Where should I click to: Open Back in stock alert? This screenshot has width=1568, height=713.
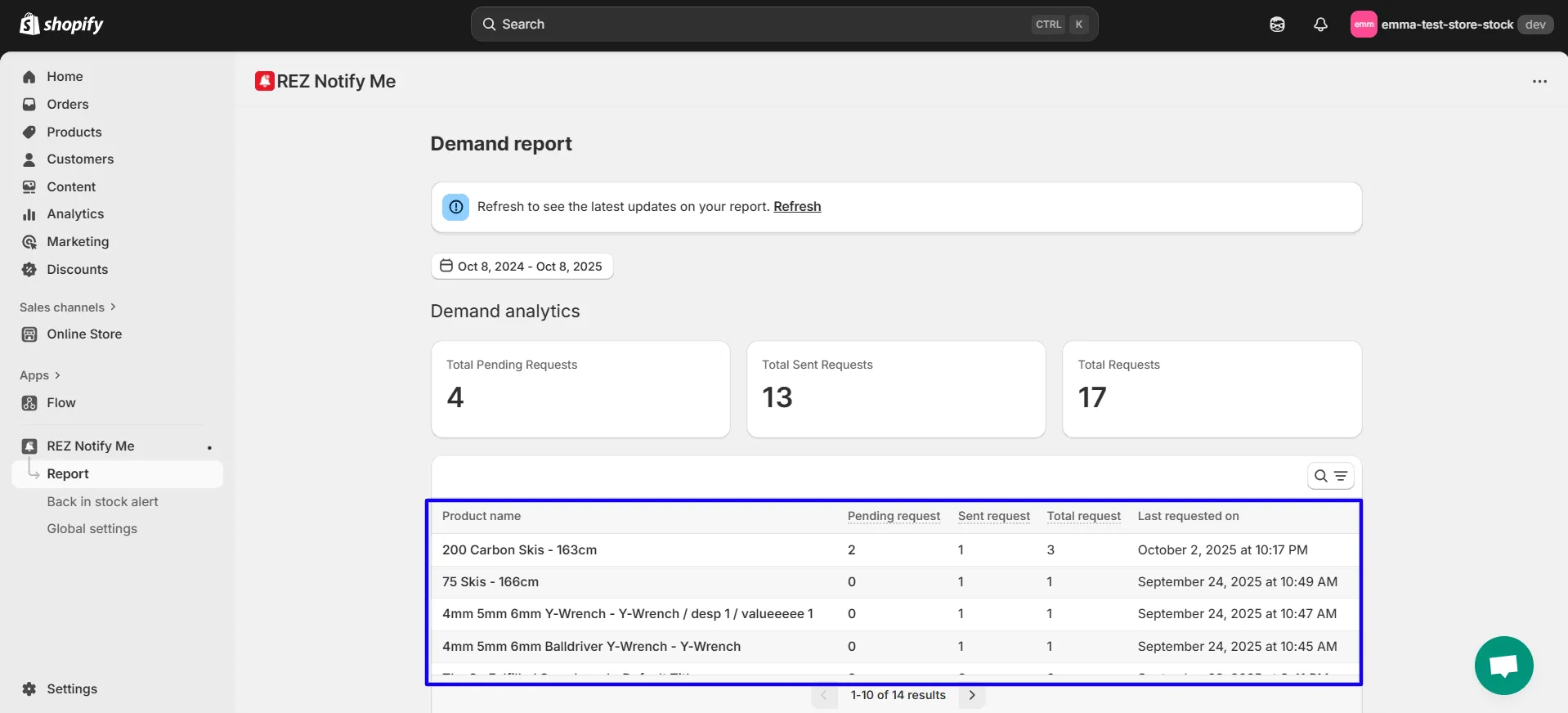(102, 502)
